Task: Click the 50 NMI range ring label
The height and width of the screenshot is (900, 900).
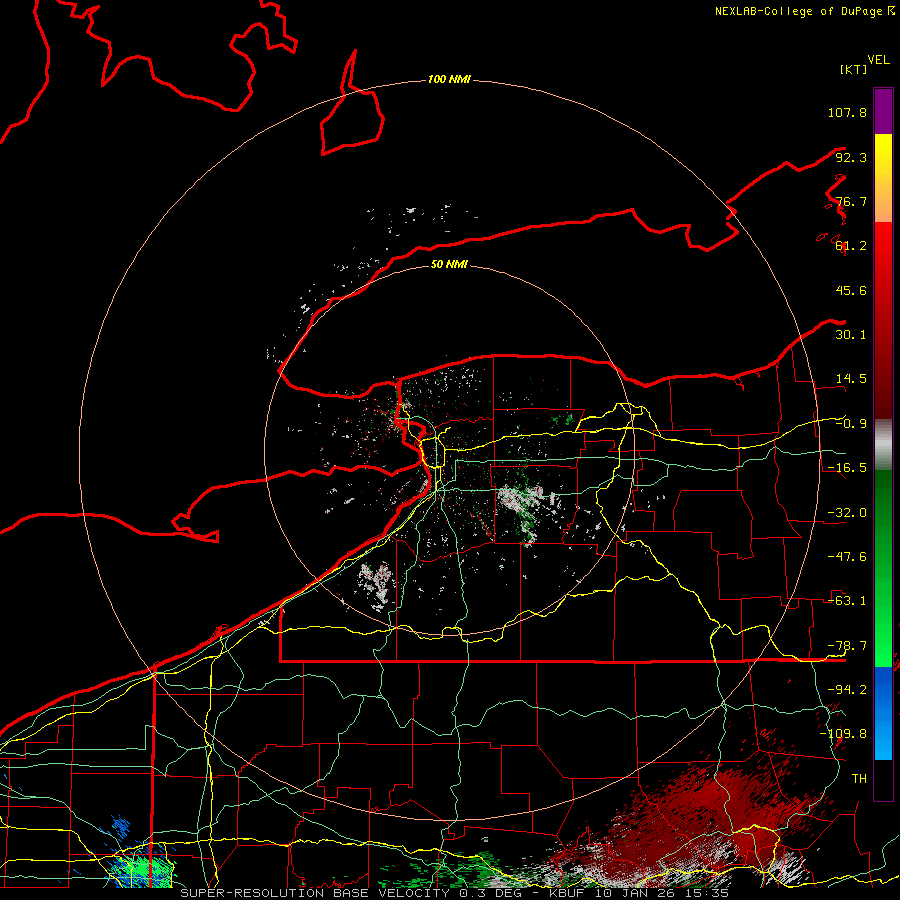Action: [x=449, y=264]
